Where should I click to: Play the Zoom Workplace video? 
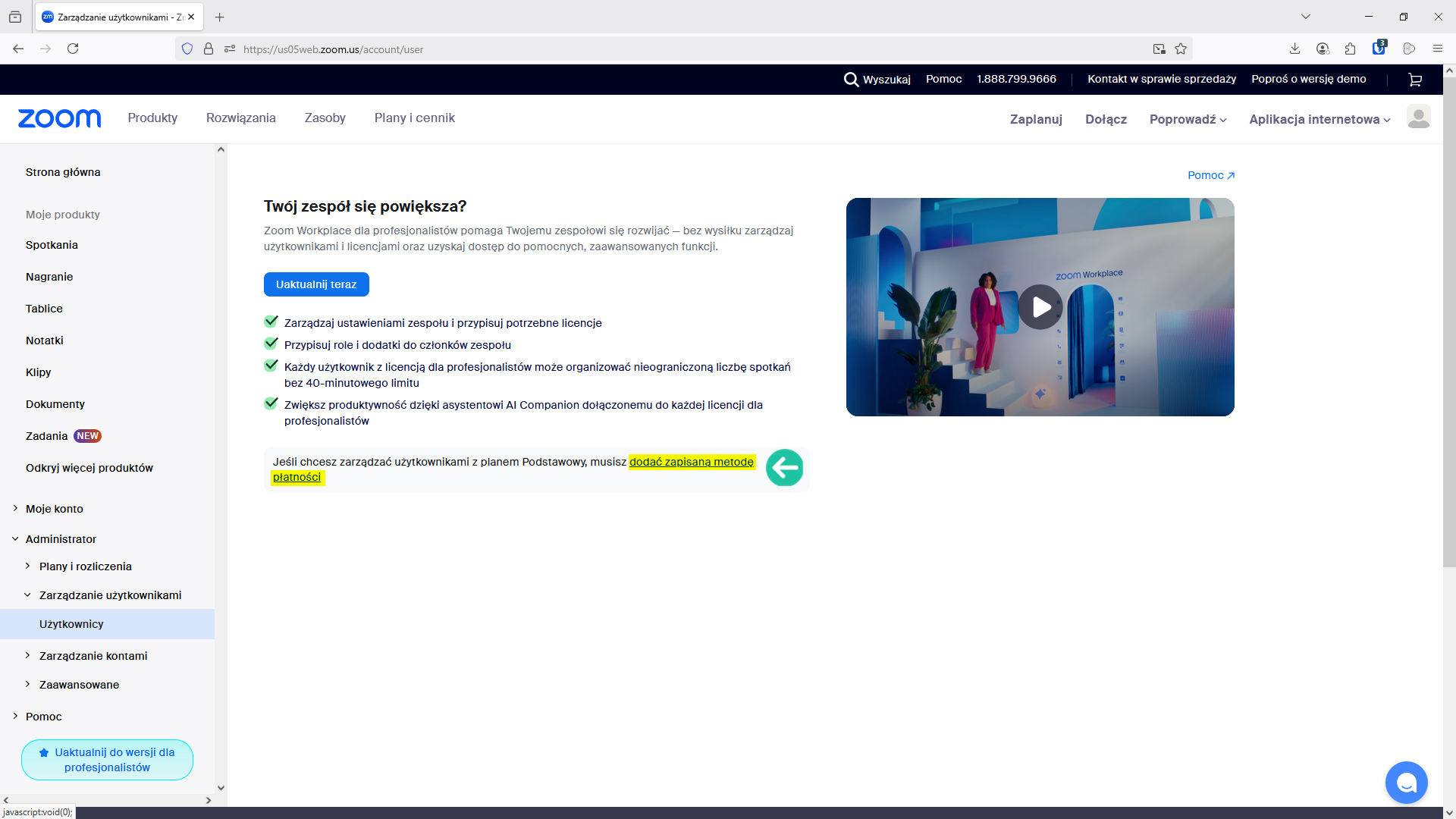pos(1040,307)
